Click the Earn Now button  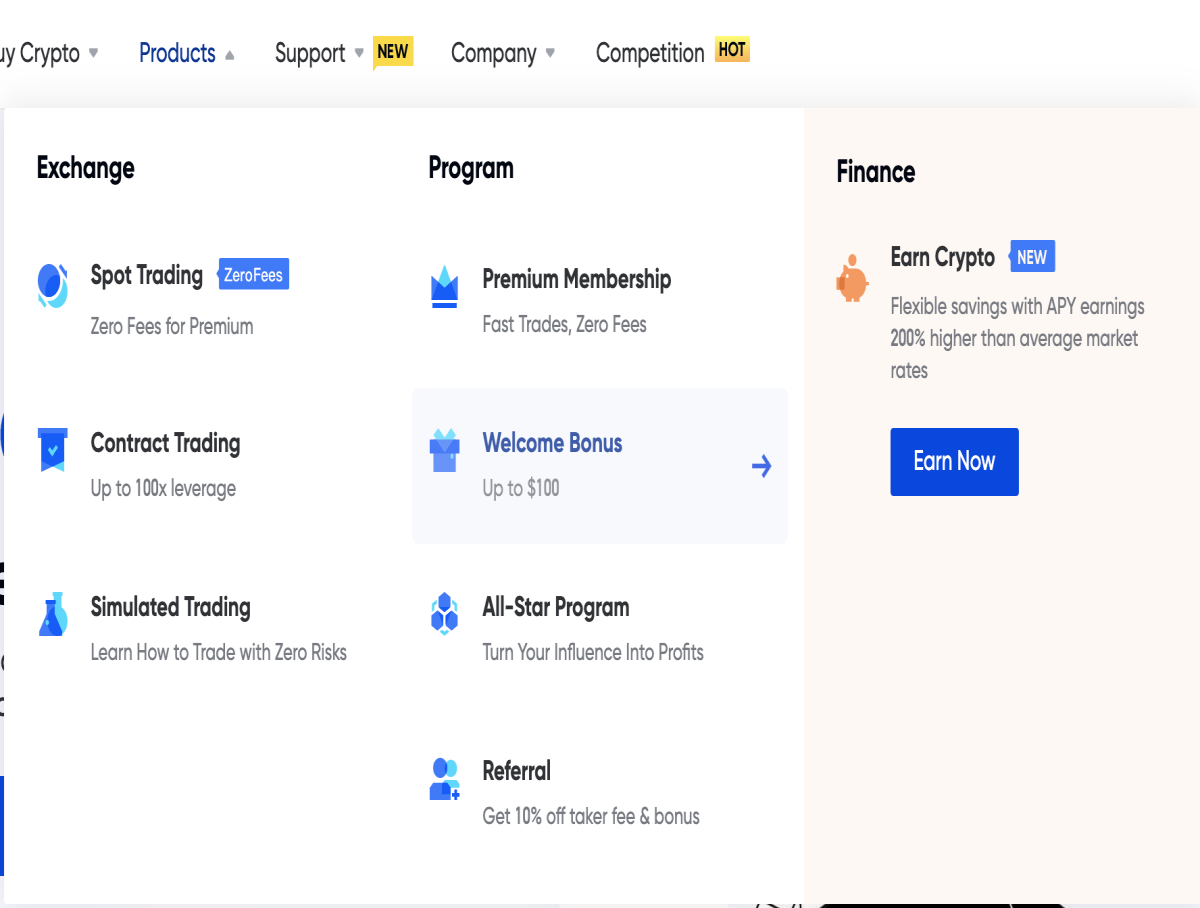coord(954,462)
